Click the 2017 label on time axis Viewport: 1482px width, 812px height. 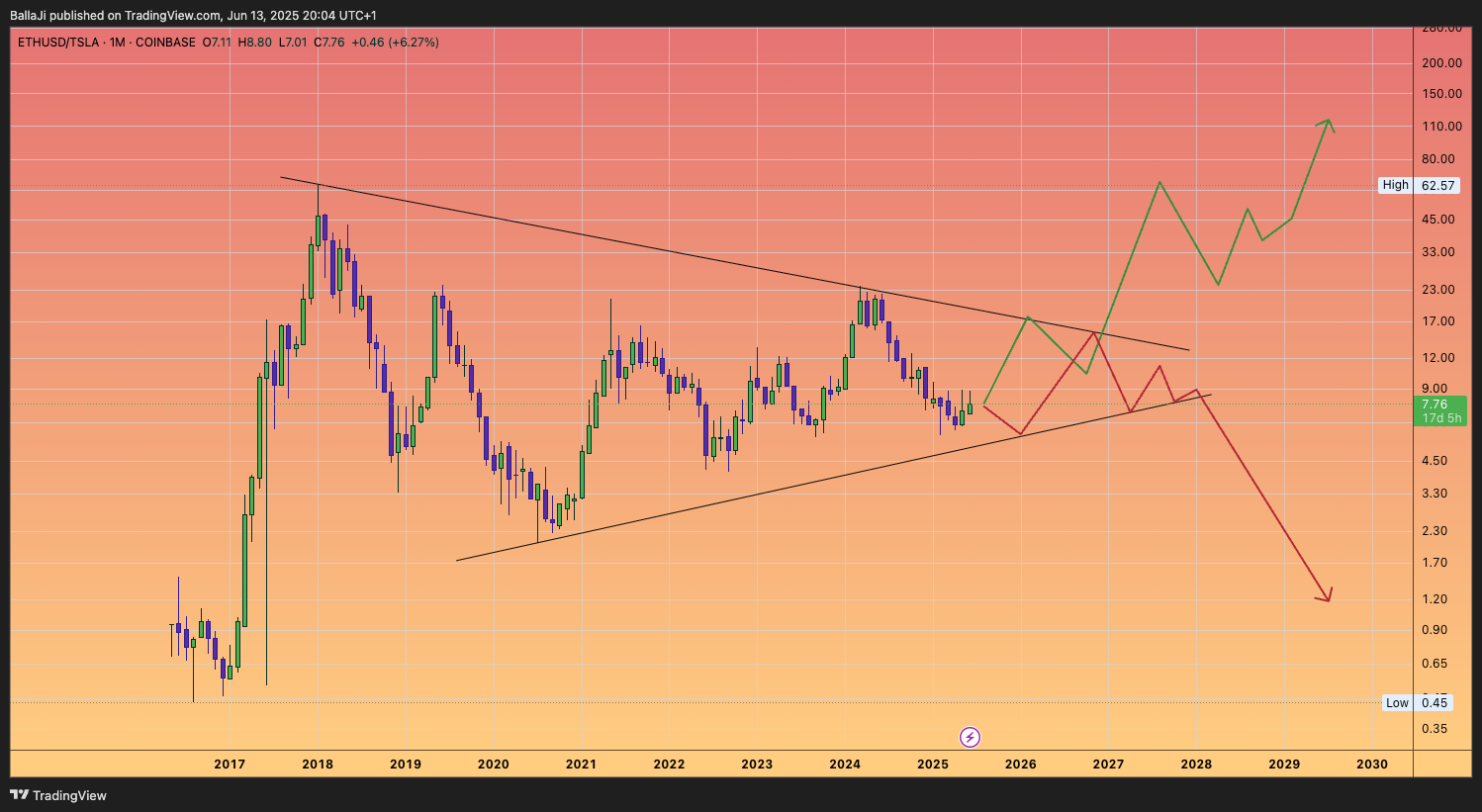coord(230,764)
